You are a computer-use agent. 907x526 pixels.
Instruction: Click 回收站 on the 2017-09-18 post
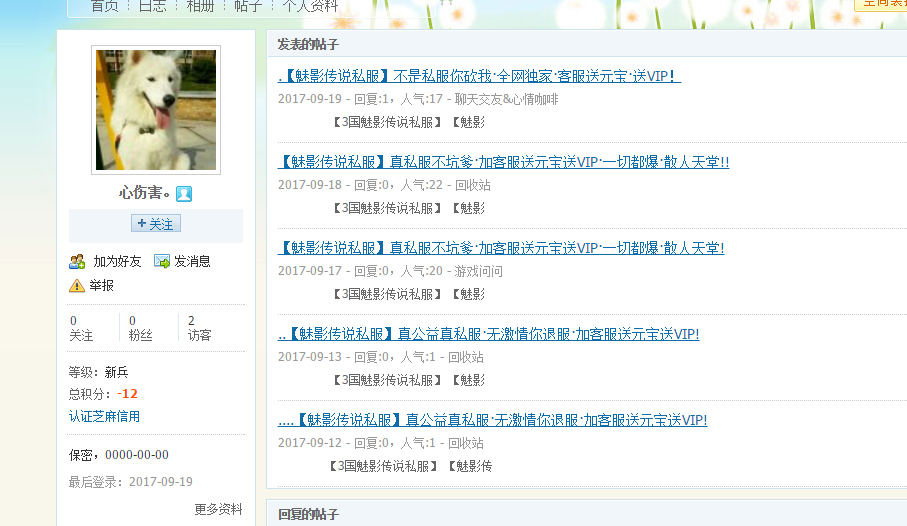[x=473, y=185]
